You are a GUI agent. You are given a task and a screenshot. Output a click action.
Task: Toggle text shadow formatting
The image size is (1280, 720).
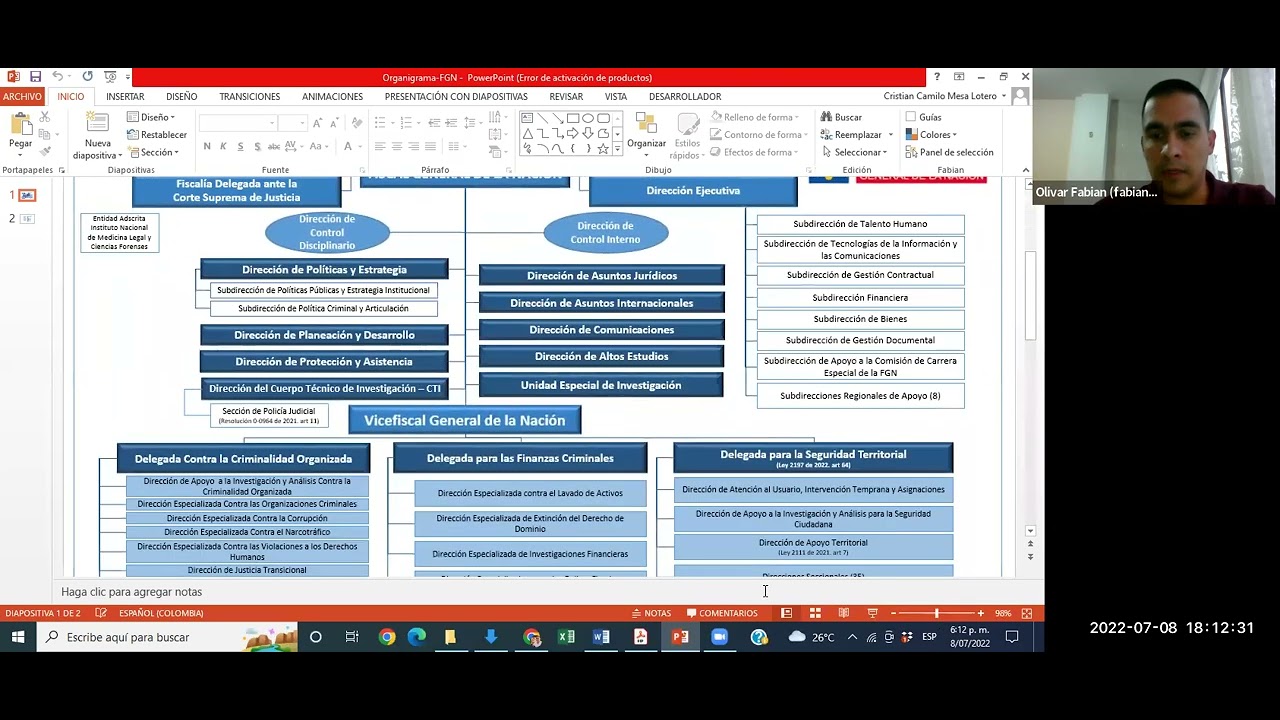257,146
